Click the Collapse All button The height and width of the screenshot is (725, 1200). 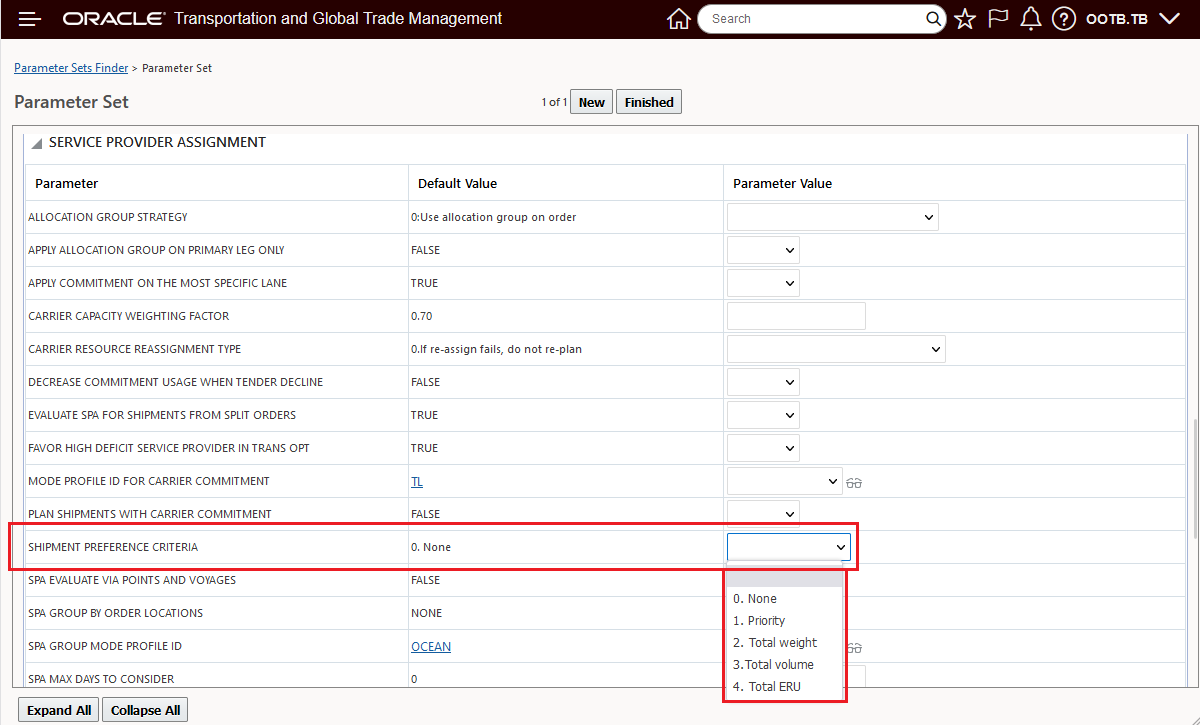[145, 710]
